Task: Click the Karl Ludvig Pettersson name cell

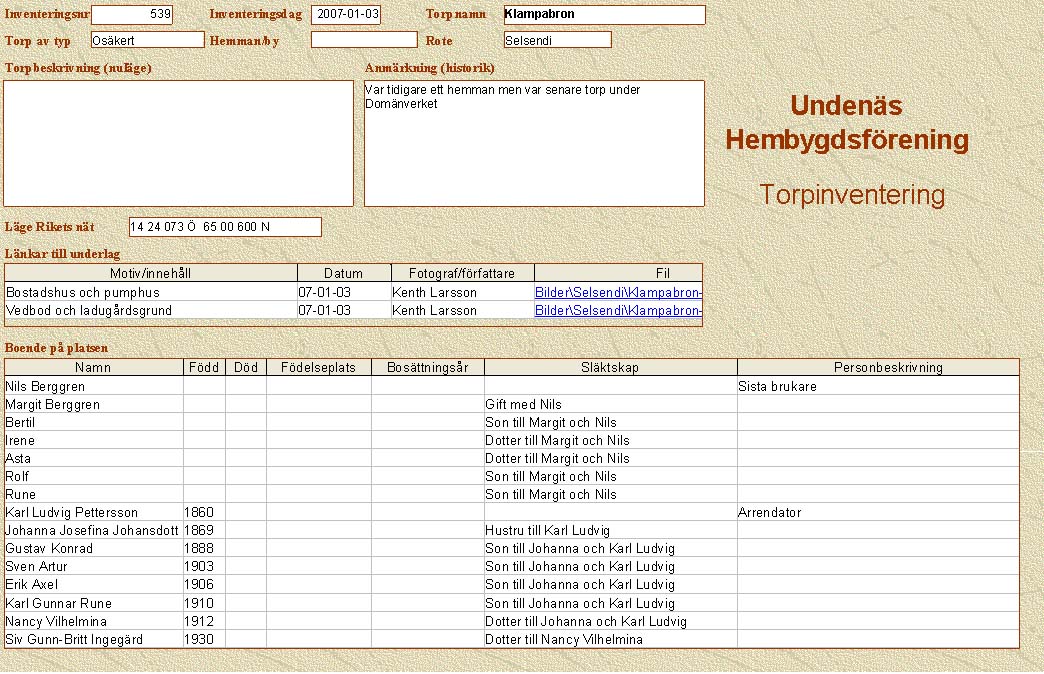Action: coord(94,513)
